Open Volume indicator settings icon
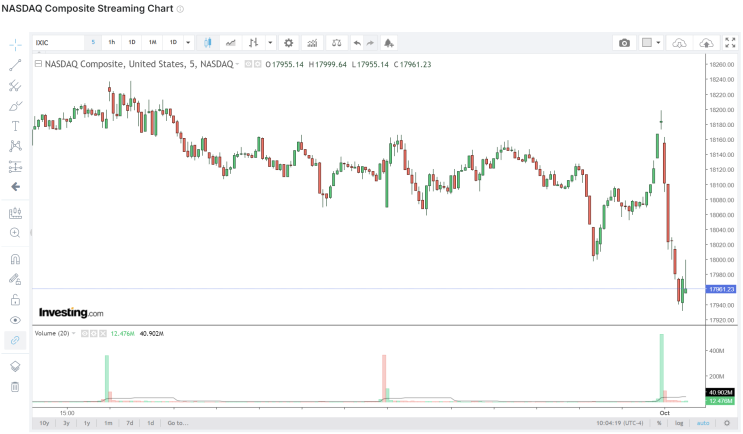 click(x=94, y=334)
